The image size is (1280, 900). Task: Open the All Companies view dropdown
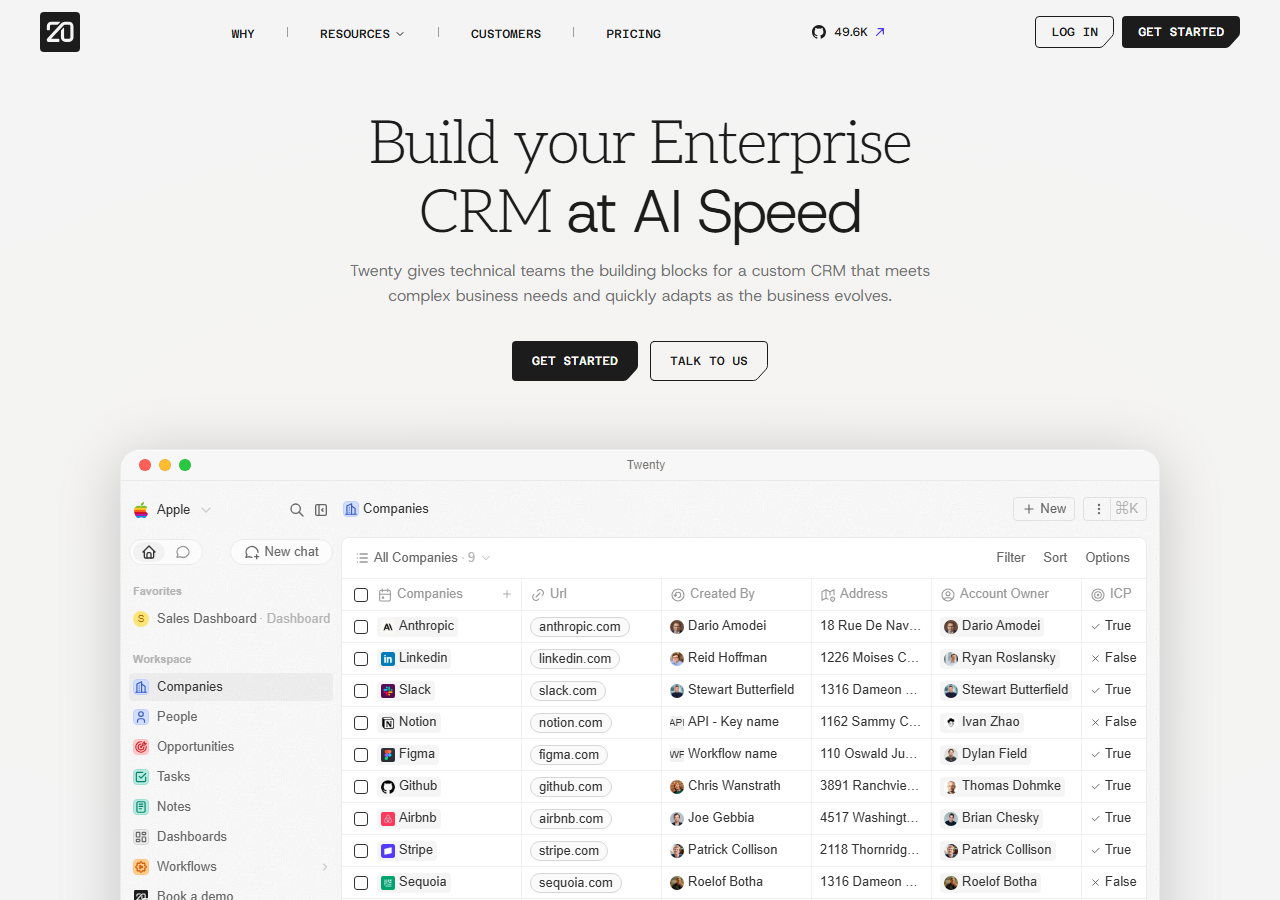[x=423, y=558]
